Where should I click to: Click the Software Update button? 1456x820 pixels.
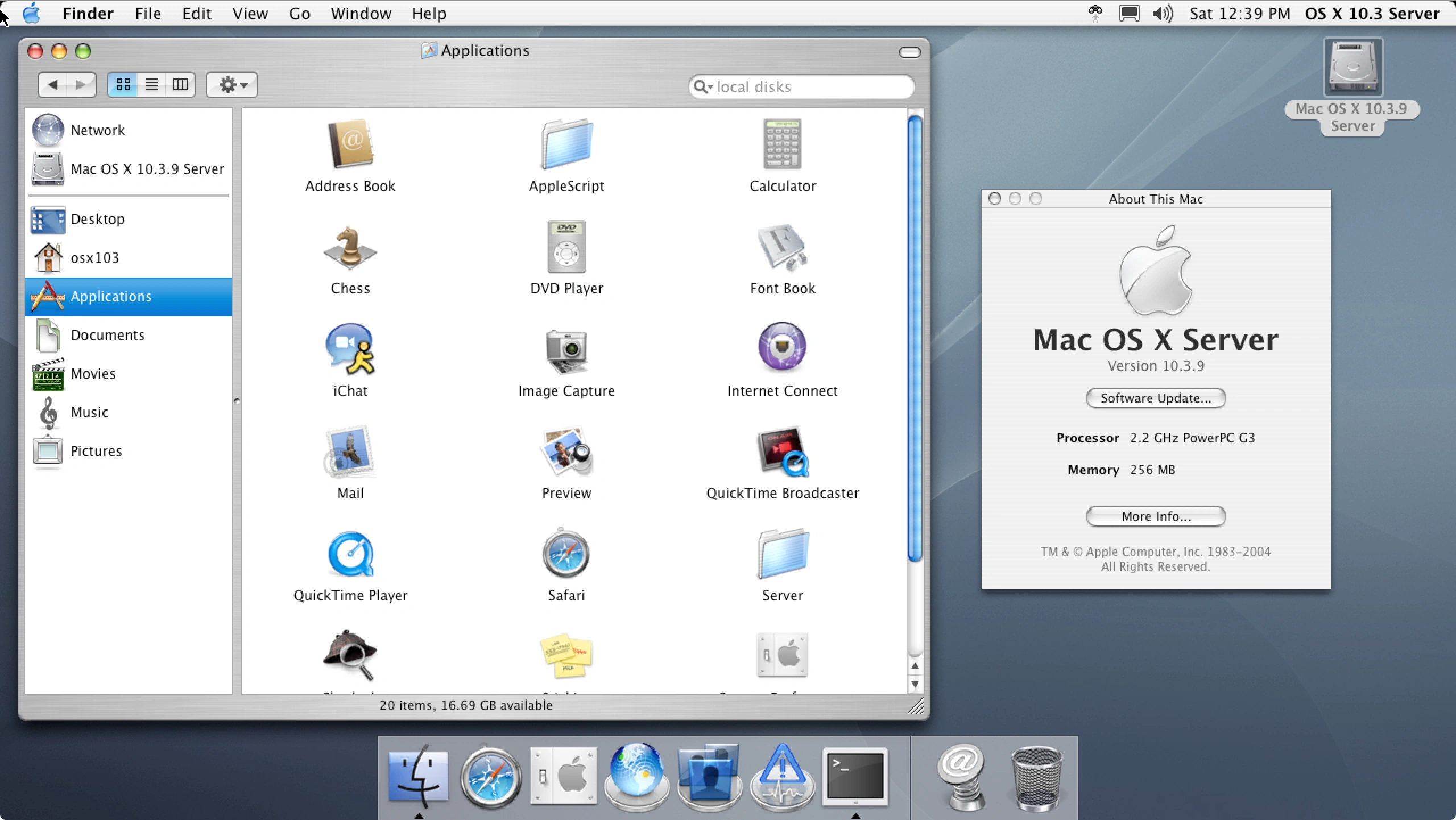coord(1156,398)
